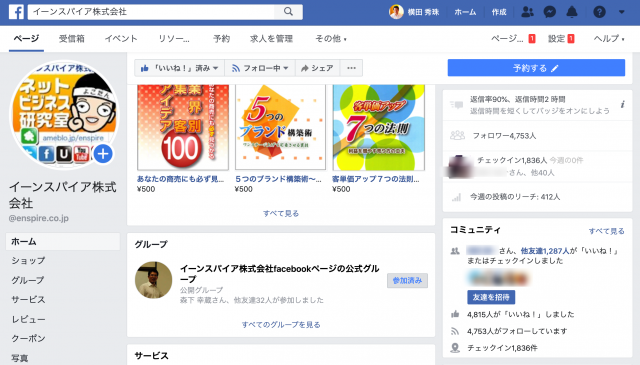The width and height of the screenshot is (640, 365).
Task: Select ホーム in the left sidebar
Action: (x=63, y=241)
